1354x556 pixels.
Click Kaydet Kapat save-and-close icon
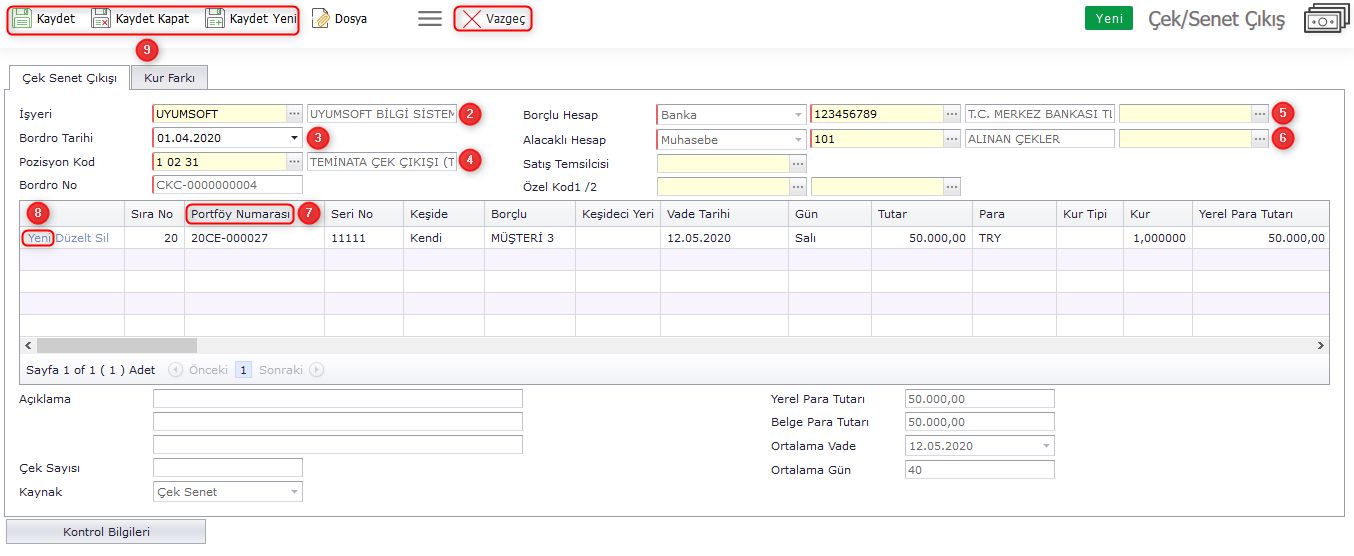[x=101, y=19]
